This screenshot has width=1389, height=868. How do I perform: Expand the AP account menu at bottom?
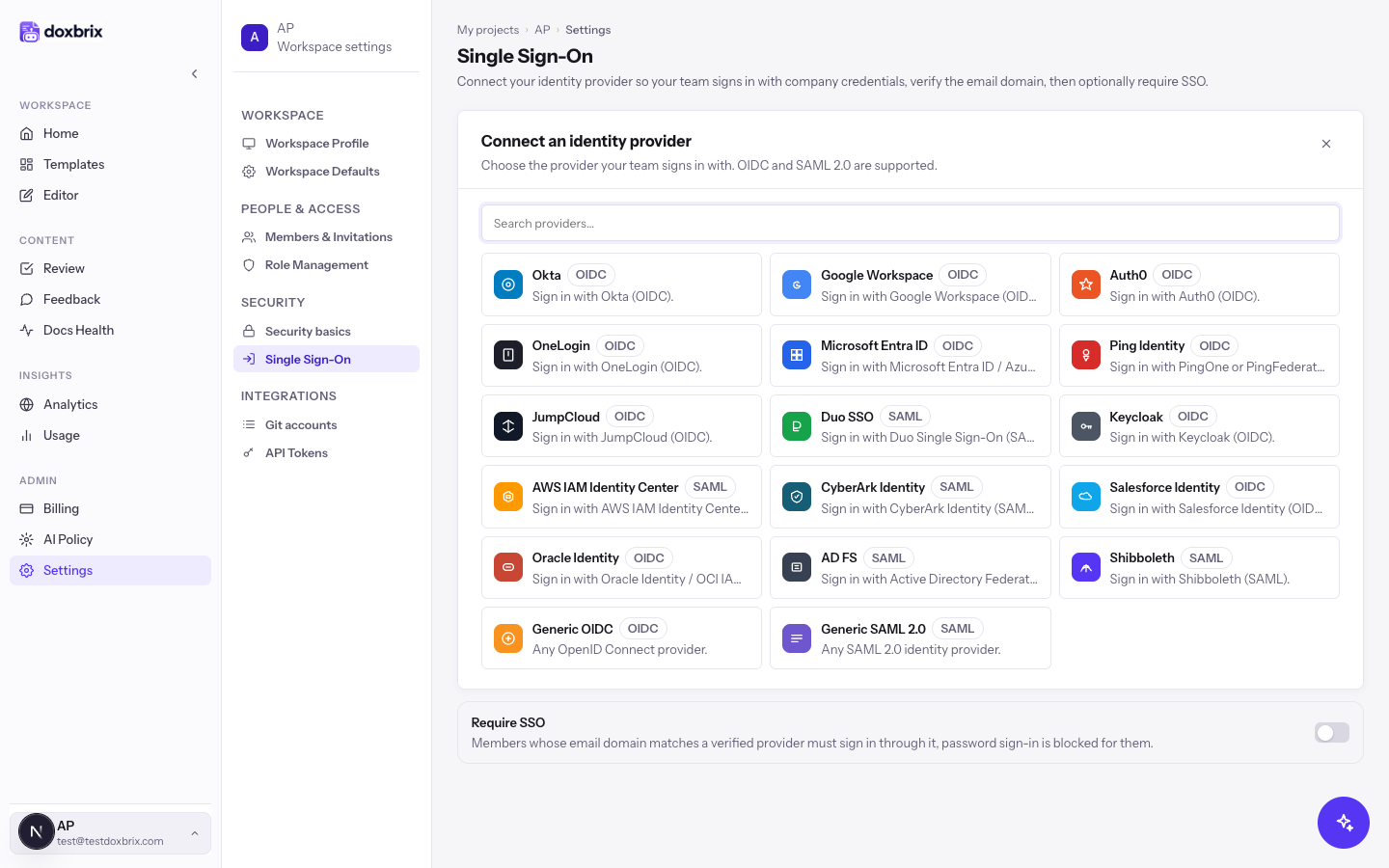point(195,833)
